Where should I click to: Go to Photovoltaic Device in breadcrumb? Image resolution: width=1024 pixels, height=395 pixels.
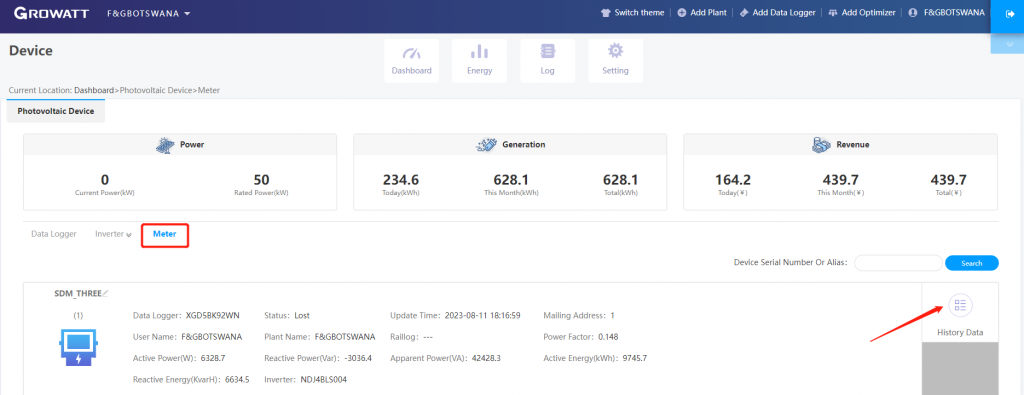[156, 90]
